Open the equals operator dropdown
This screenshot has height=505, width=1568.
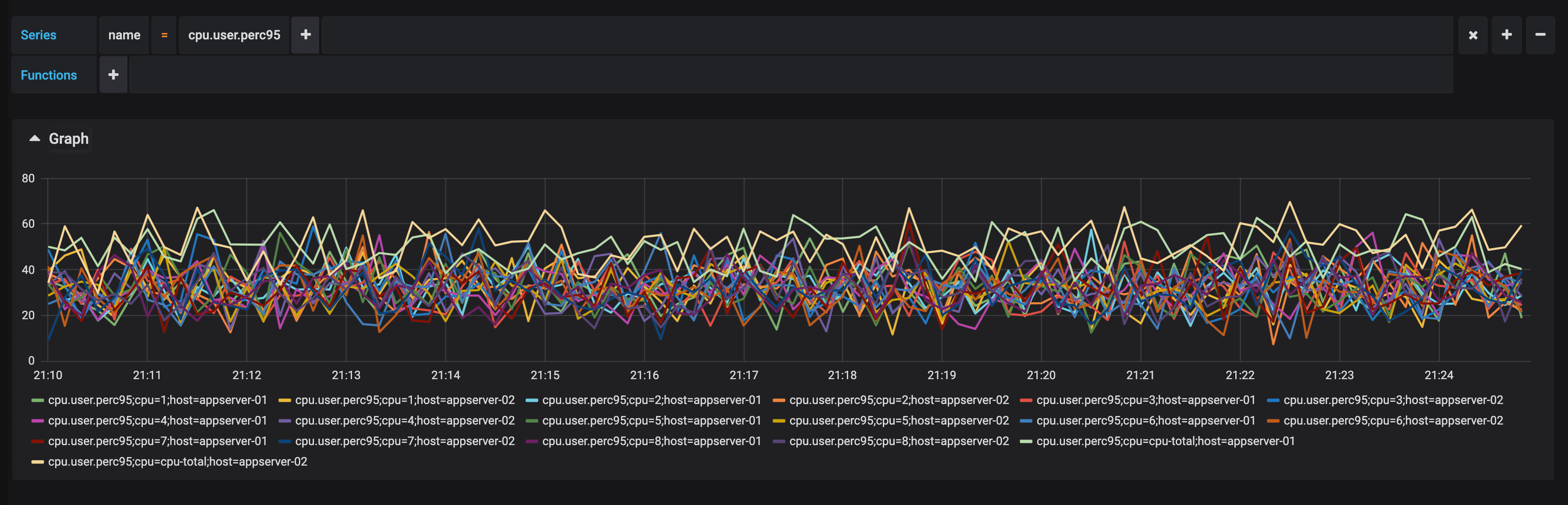pos(164,36)
